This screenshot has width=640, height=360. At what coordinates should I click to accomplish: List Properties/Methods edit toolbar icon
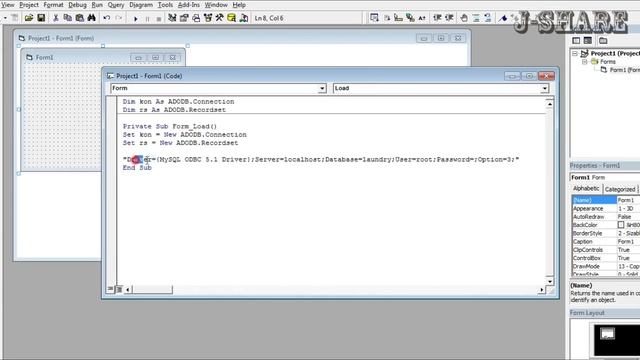coord(374,18)
